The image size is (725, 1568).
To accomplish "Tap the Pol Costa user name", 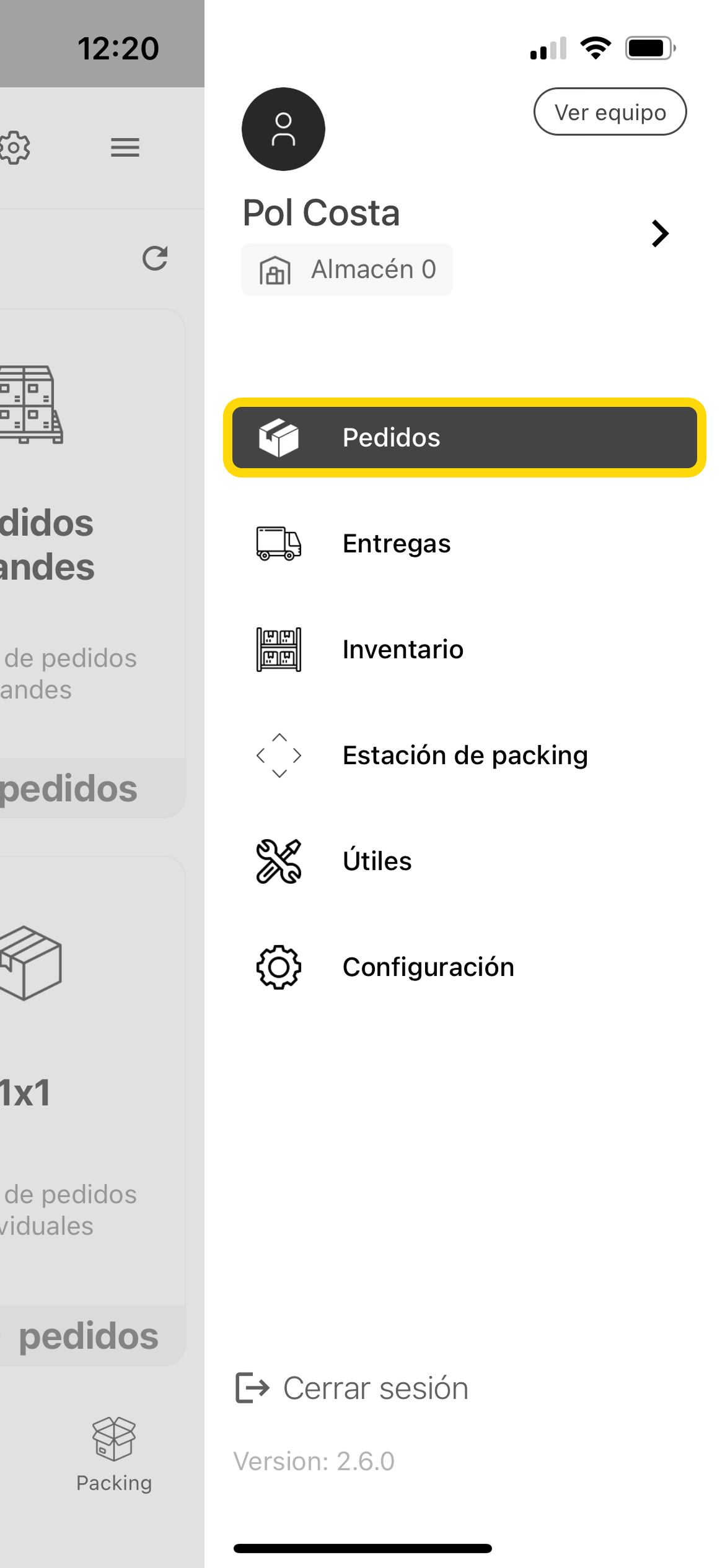I will point(321,213).
